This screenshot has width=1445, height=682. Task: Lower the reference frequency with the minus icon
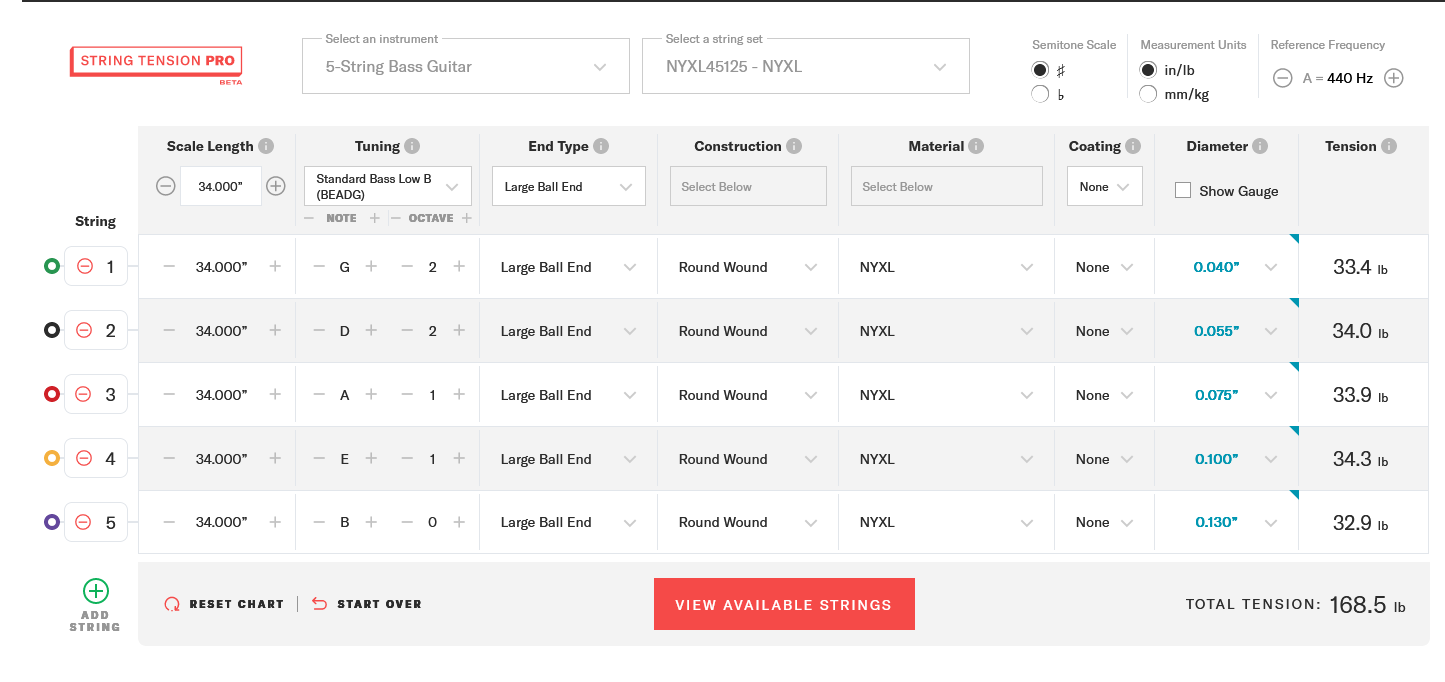pyautogui.click(x=1283, y=78)
